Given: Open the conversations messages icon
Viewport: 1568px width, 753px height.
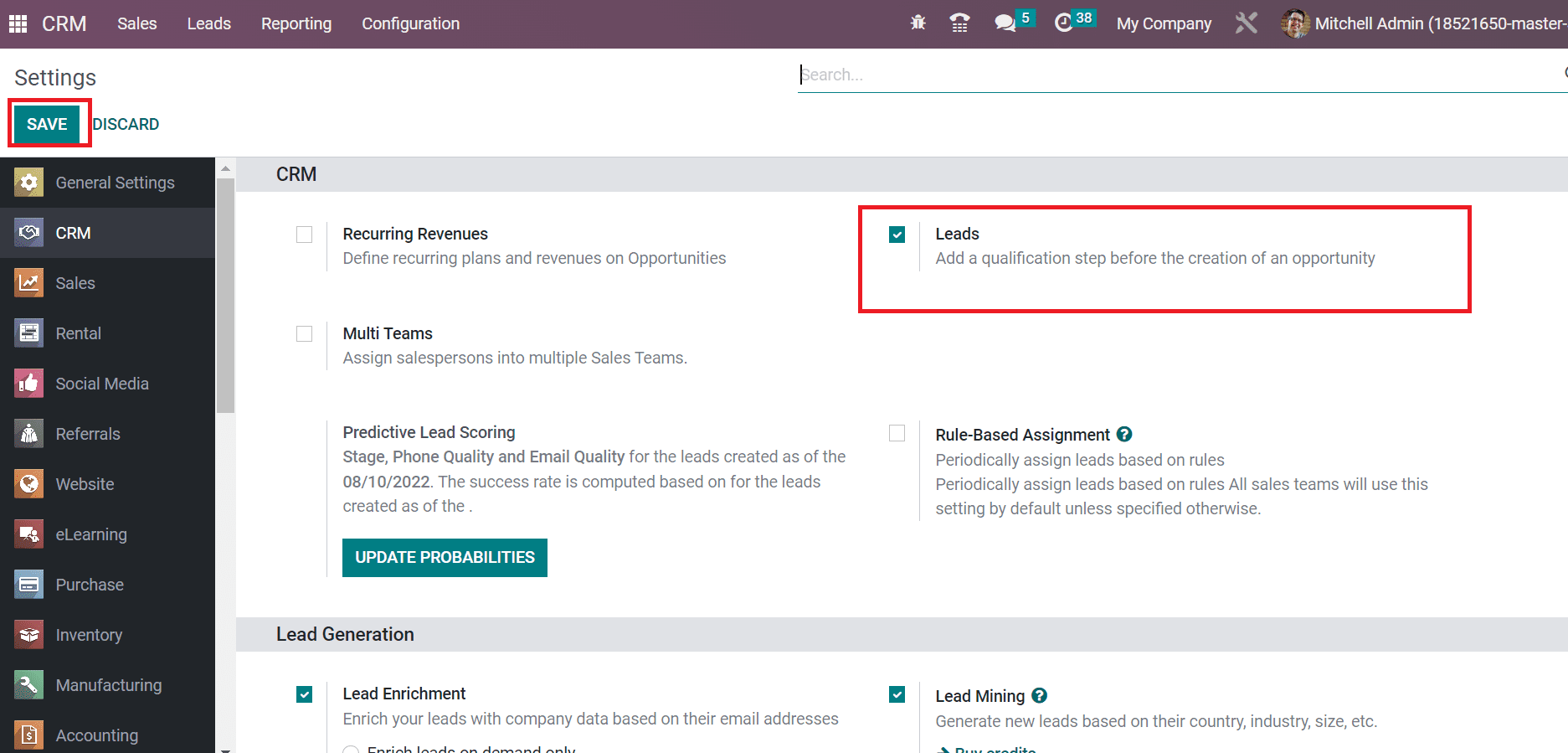Looking at the screenshot, I should click(x=1005, y=23).
